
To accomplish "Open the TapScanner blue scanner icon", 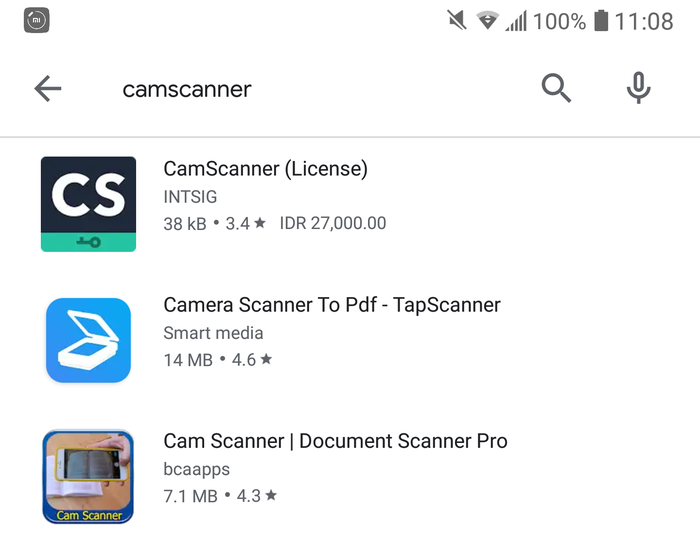I will click(88, 340).
